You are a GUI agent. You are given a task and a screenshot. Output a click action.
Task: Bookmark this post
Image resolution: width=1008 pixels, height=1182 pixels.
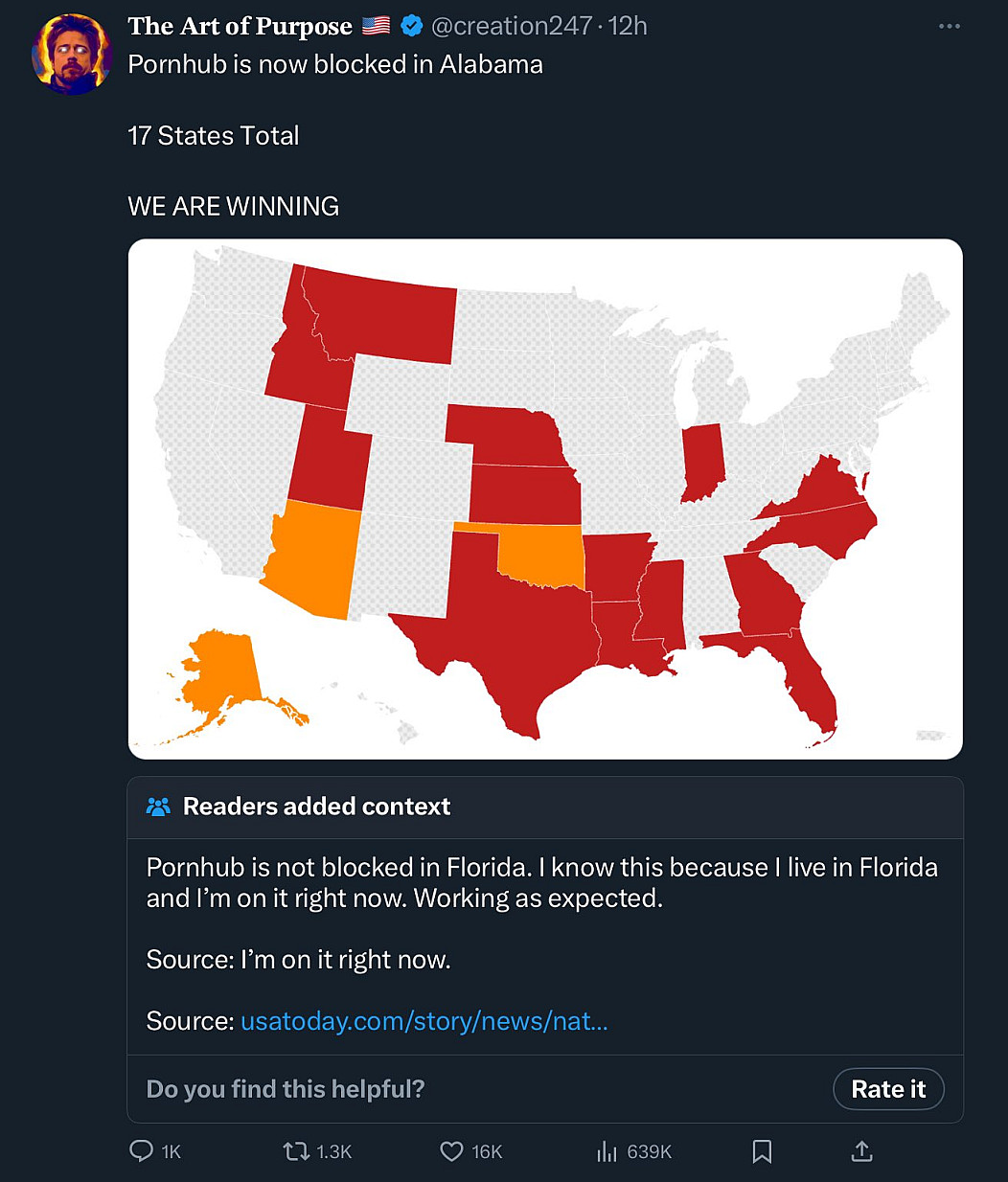click(762, 1150)
